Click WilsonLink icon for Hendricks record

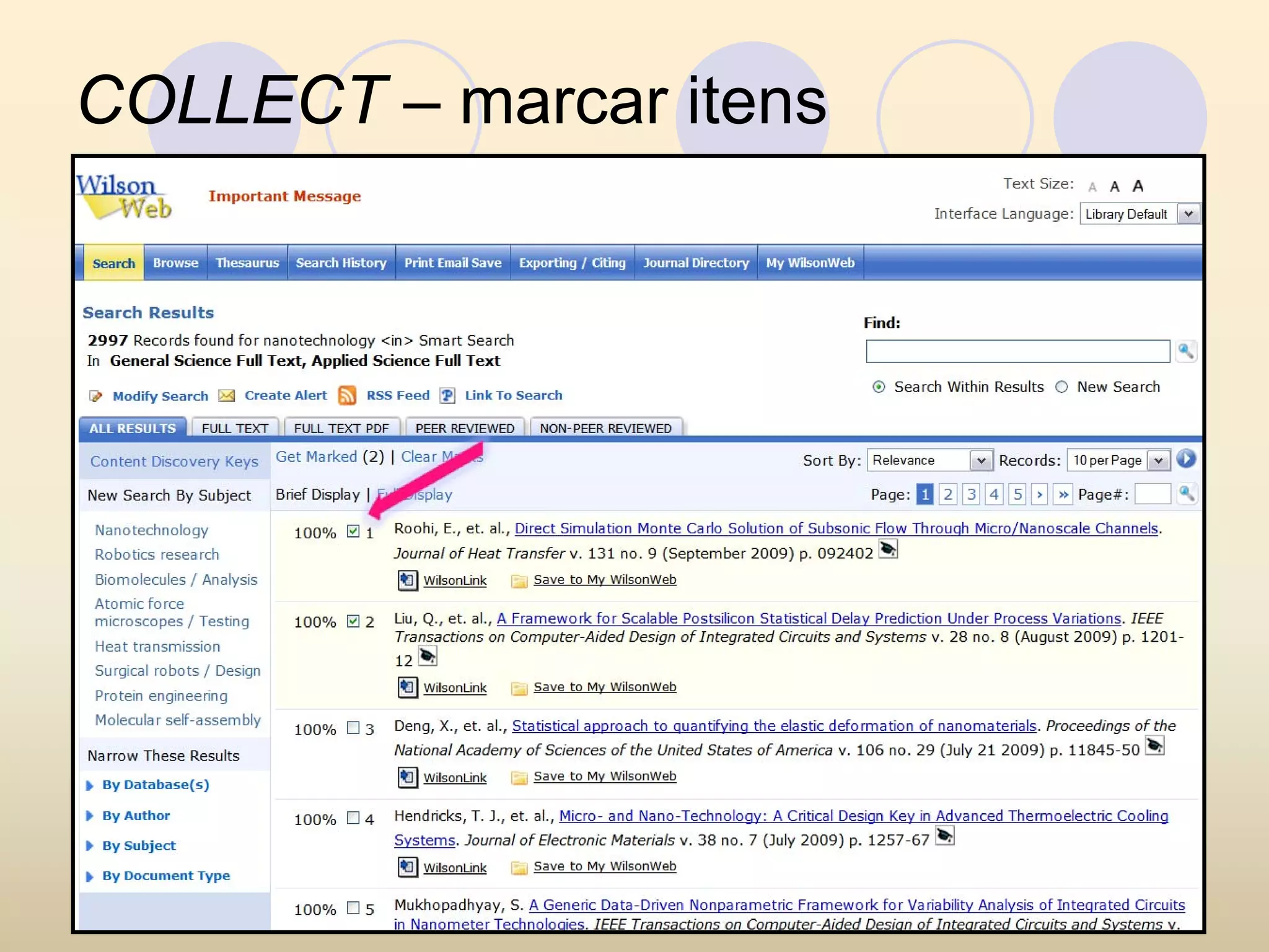pos(407,867)
